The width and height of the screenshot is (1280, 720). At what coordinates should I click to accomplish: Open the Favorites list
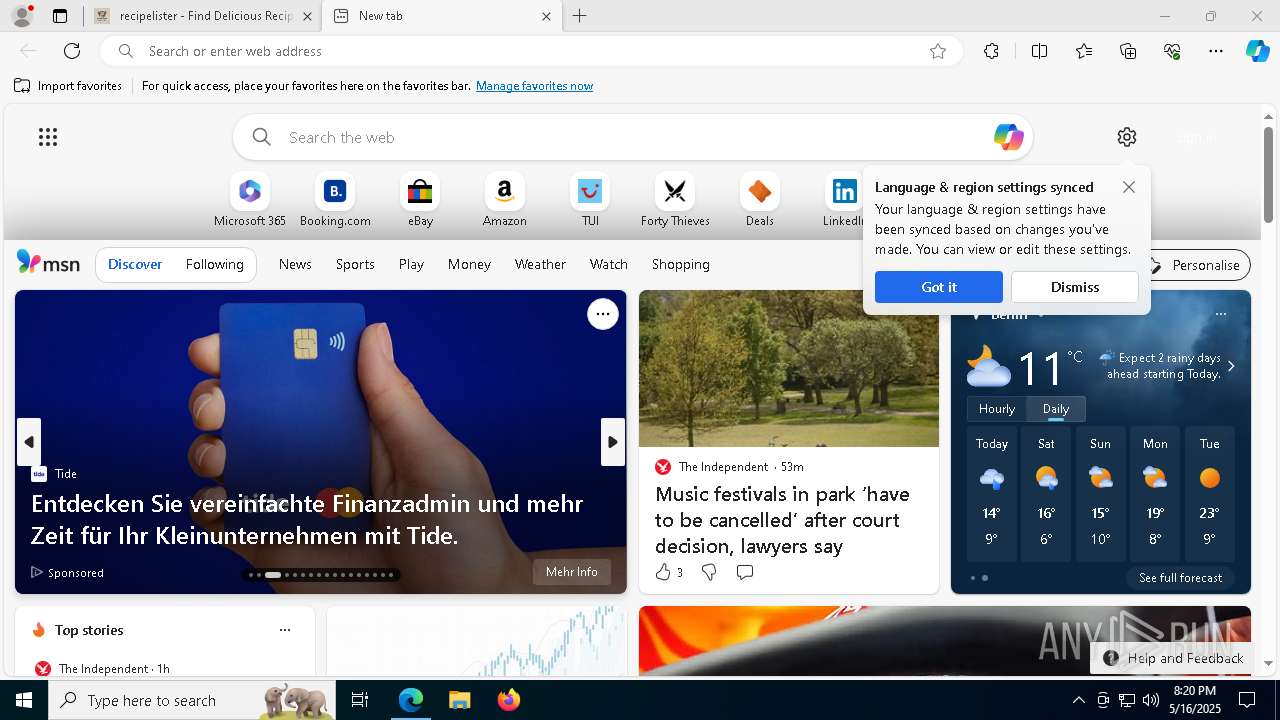[1084, 51]
